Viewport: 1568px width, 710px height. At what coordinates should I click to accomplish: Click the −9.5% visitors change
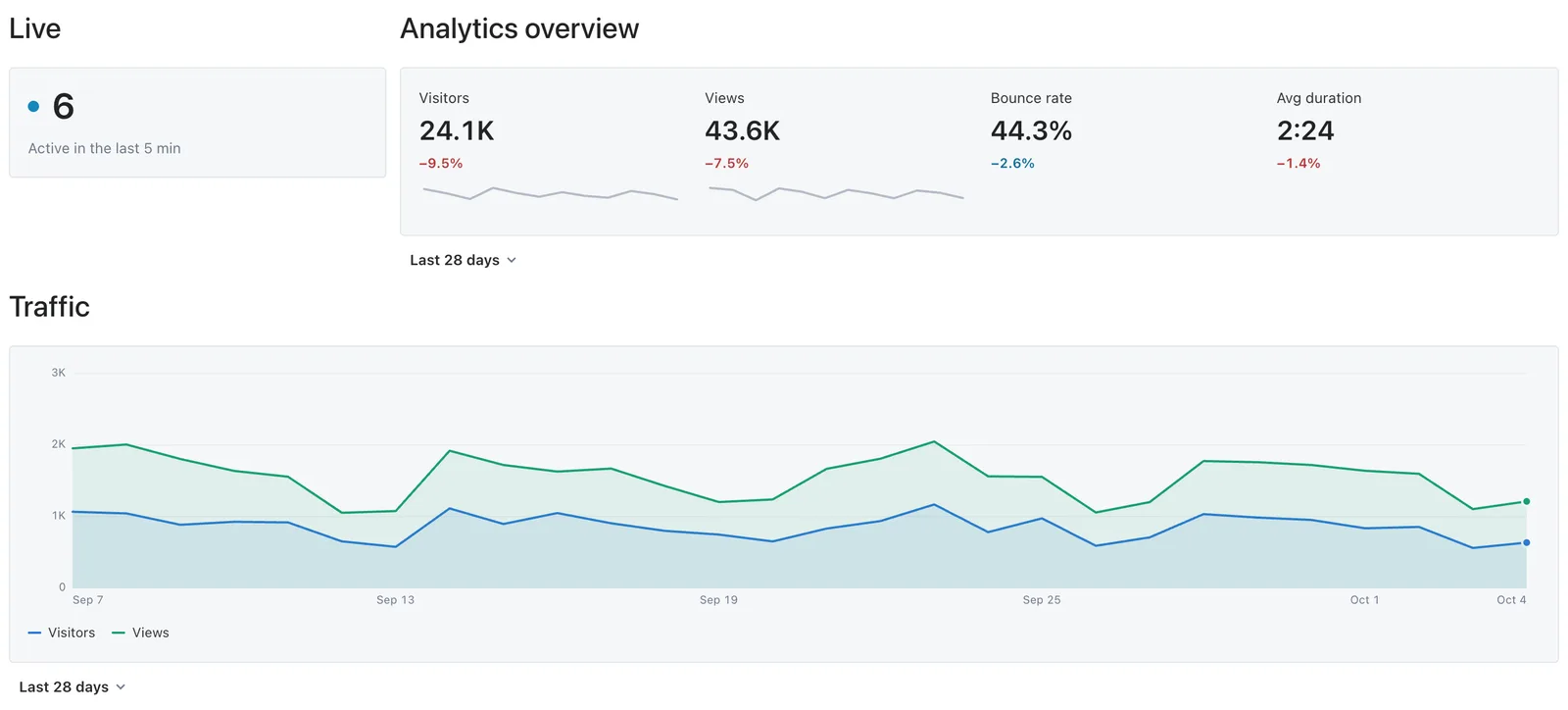(441, 164)
